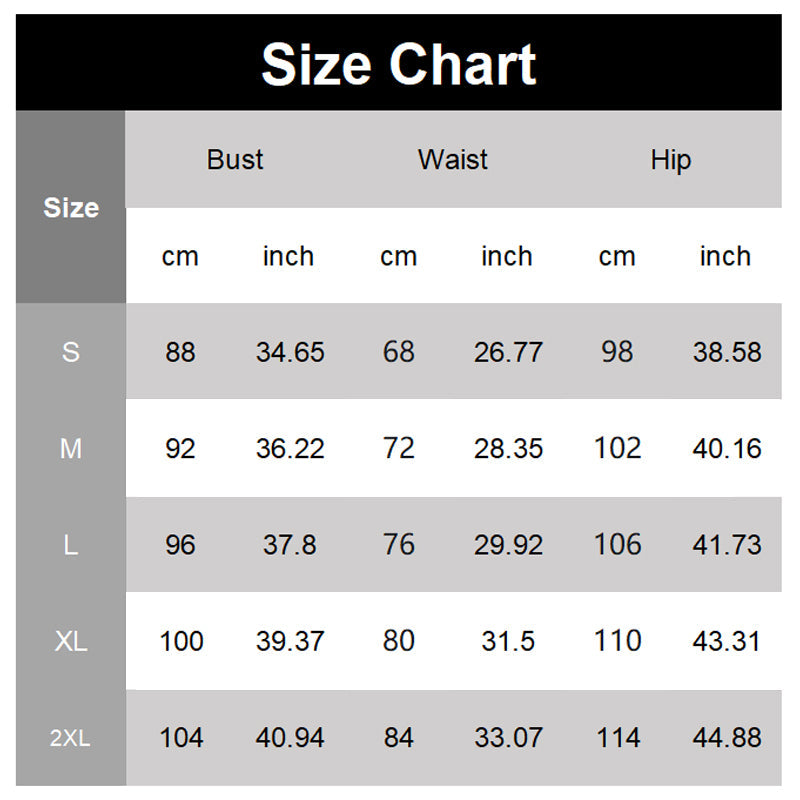Click the Size header cell
This screenshot has width=800, height=800.
(x=71, y=208)
